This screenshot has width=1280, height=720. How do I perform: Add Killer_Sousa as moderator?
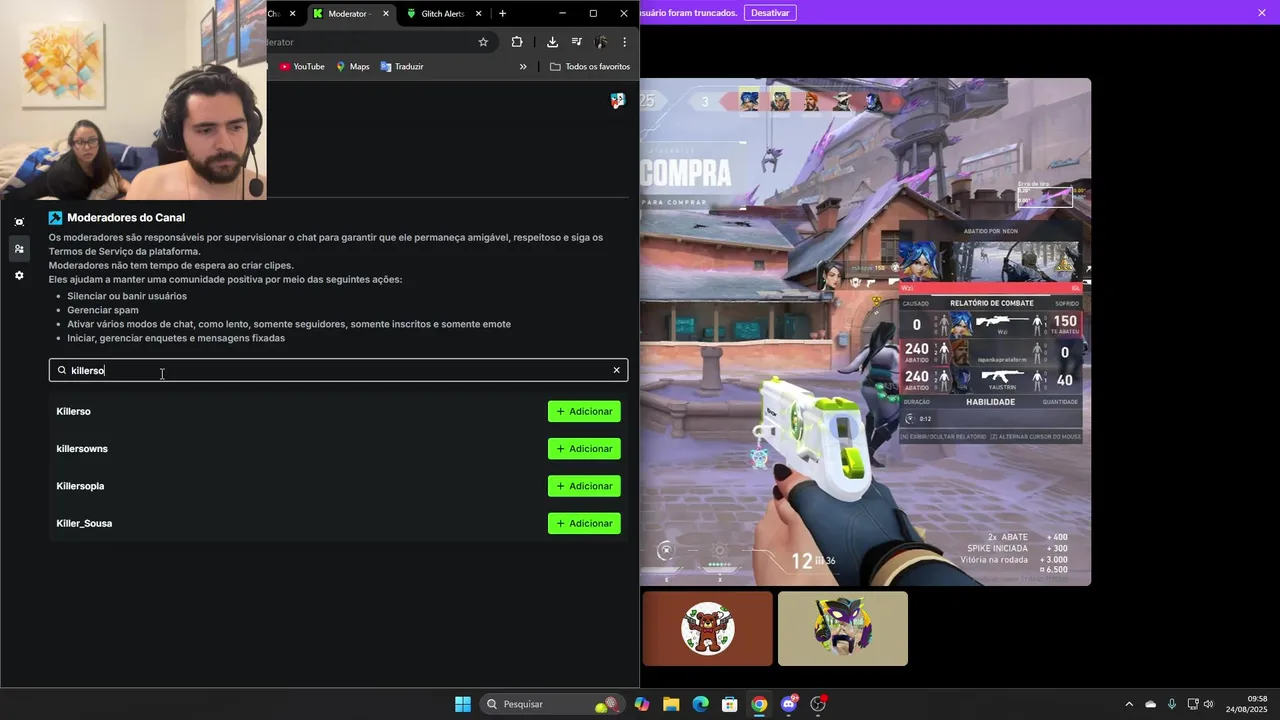(584, 523)
